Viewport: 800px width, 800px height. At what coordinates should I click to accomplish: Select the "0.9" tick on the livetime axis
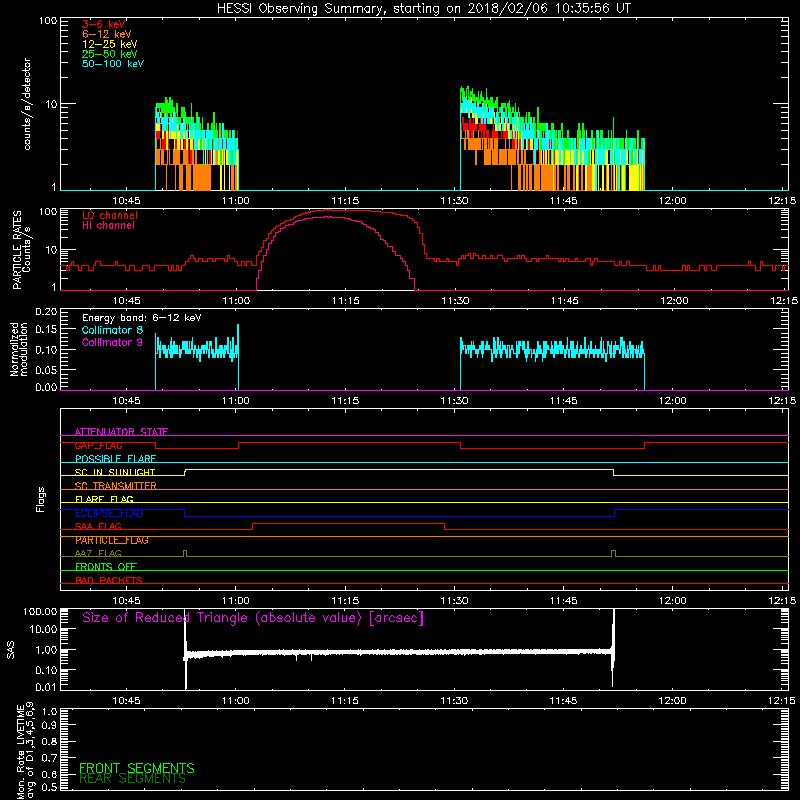[49, 726]
